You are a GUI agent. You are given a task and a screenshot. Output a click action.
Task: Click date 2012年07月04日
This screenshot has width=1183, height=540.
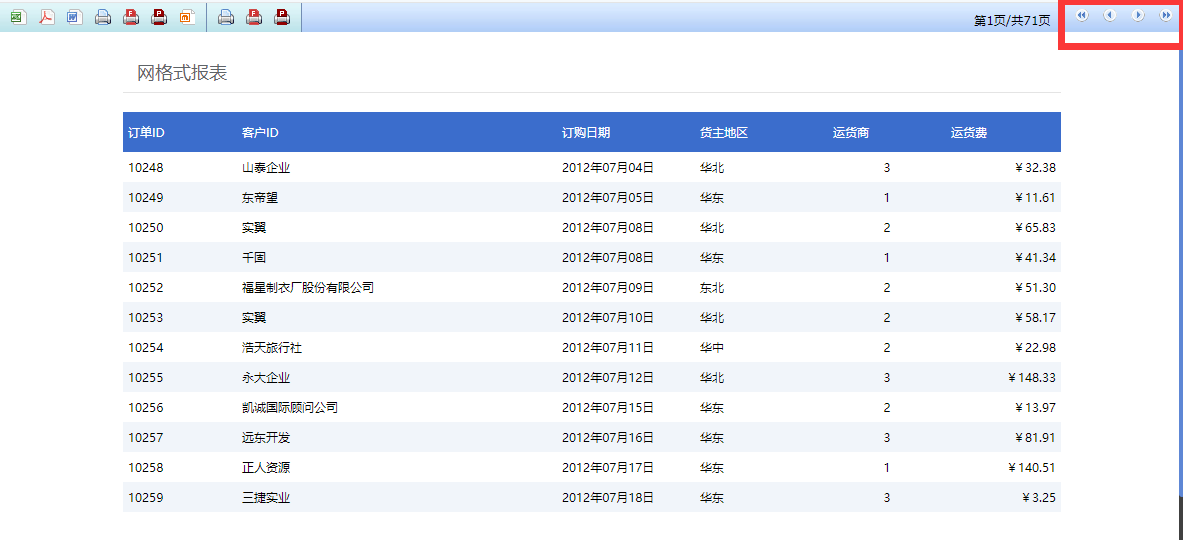(607, 167)
